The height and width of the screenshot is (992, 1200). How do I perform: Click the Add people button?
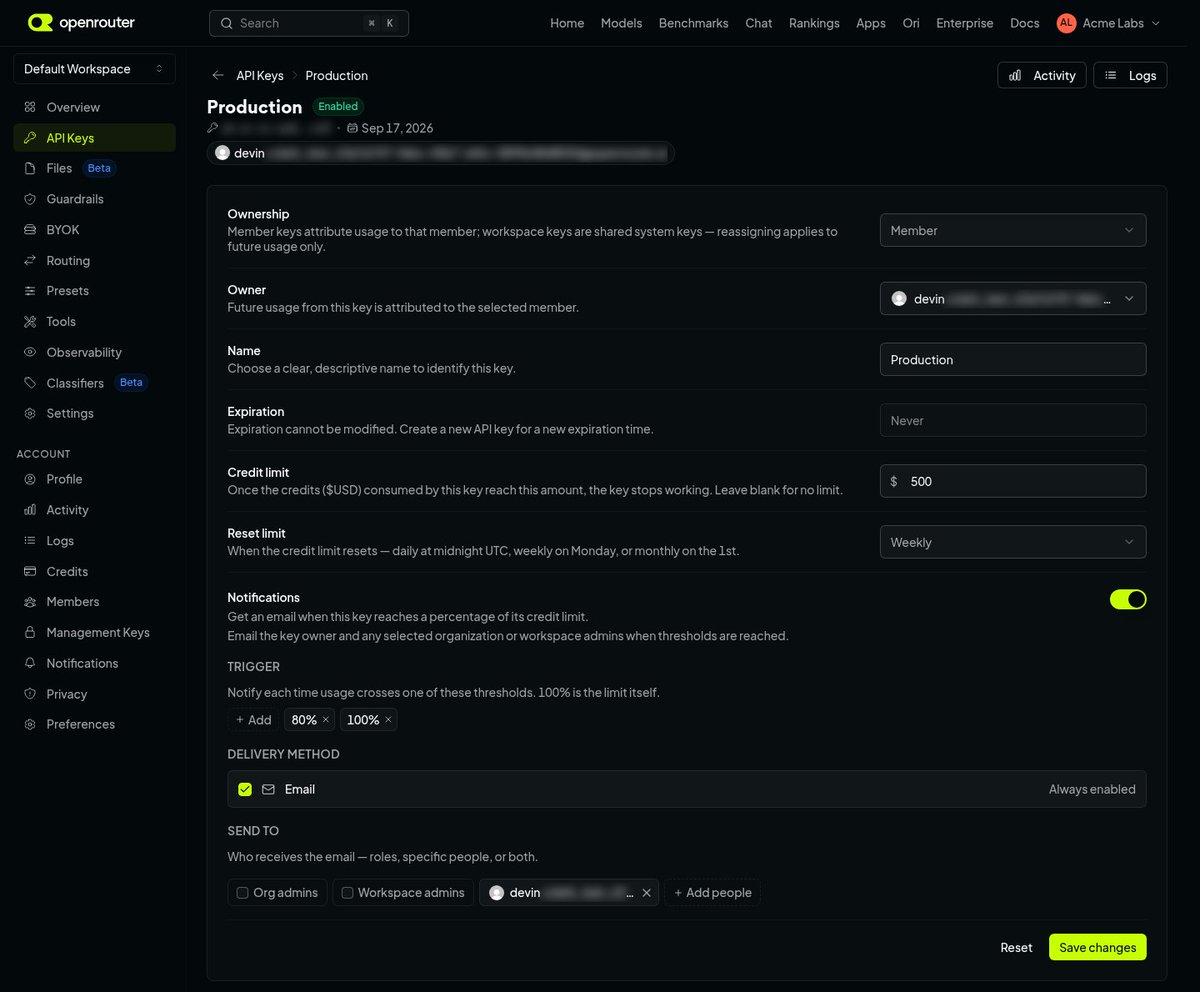coord(712,893)
